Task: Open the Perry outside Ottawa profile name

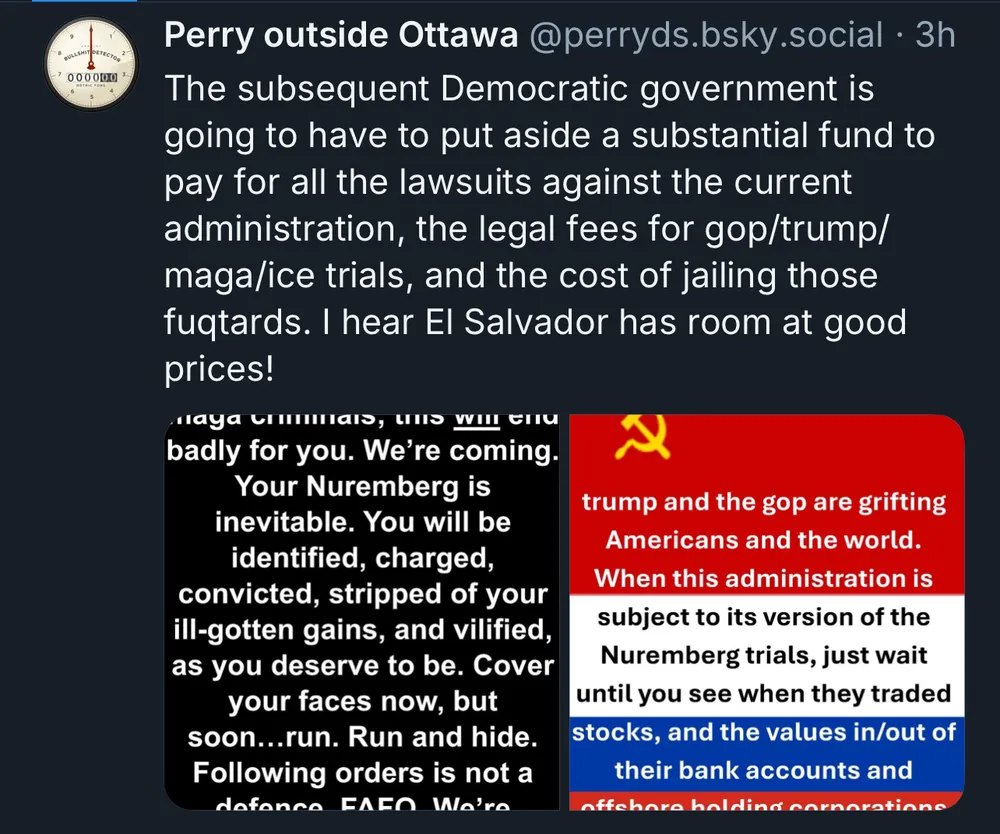Action: tap(340, 36)
